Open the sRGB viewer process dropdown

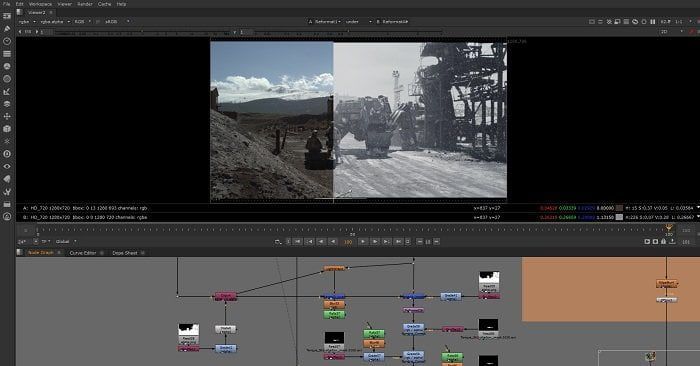tap(117, 21)
